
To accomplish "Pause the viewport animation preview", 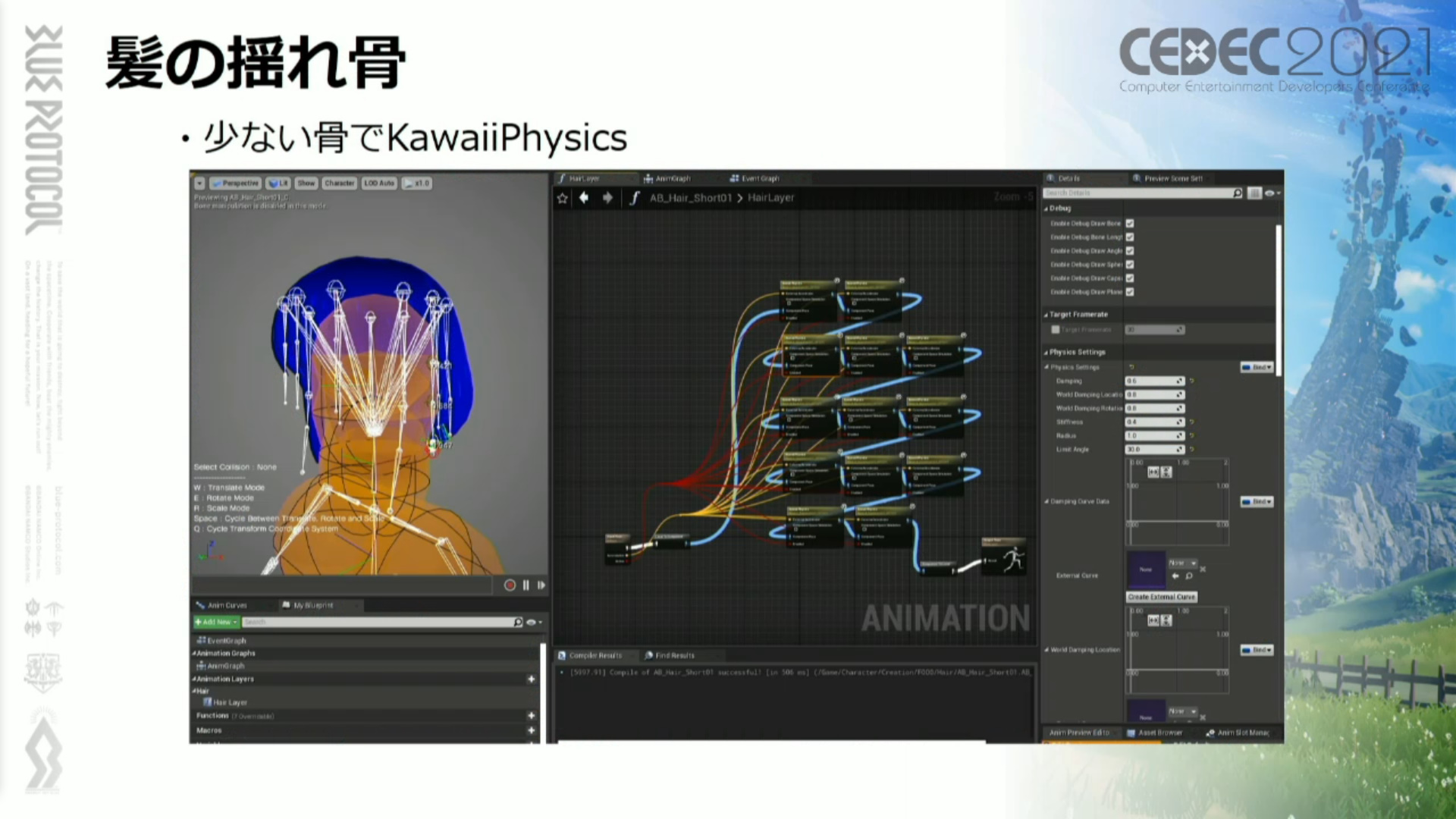I will (526, 585).
